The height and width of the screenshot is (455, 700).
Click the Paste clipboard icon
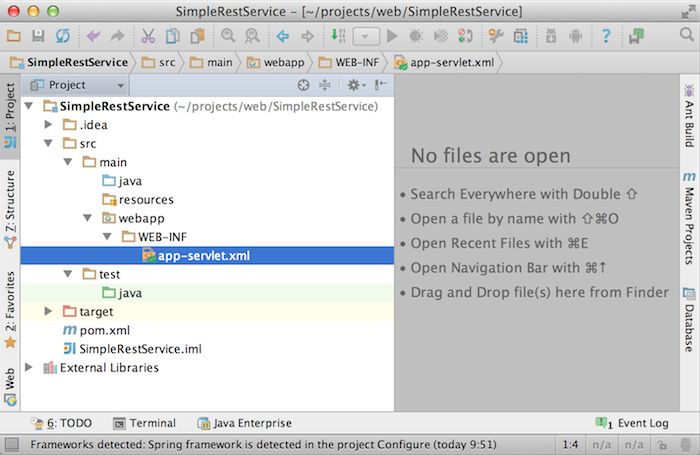click(x=197, y=36)
